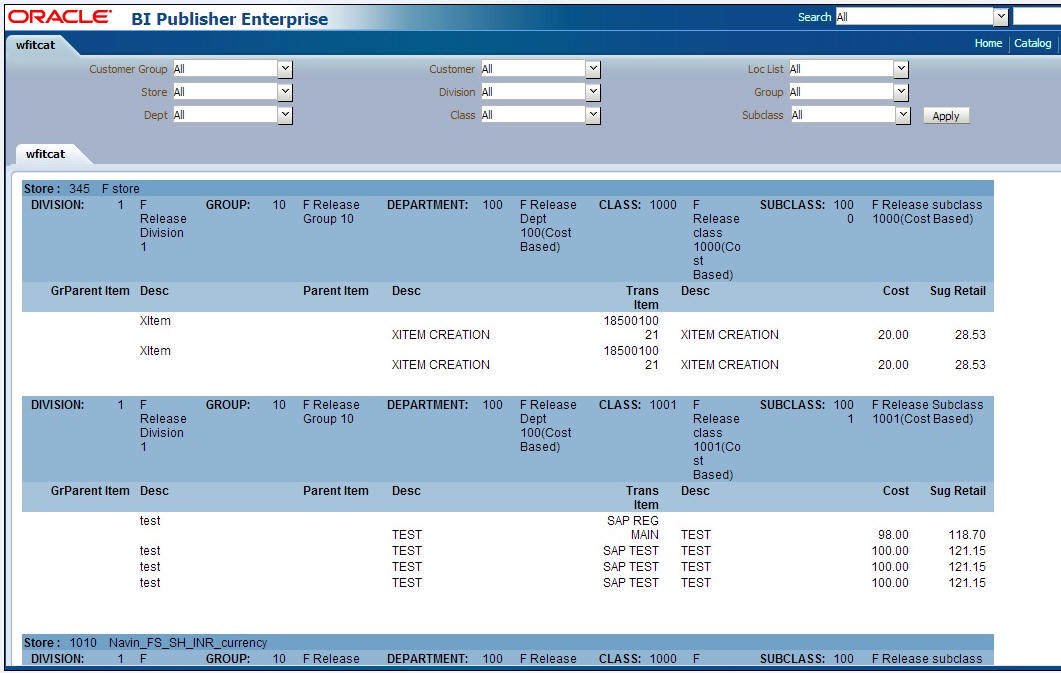Select the wfitcat report tab
The height and width of the screenshot is (673, 1061).
[x=45, y=154]
